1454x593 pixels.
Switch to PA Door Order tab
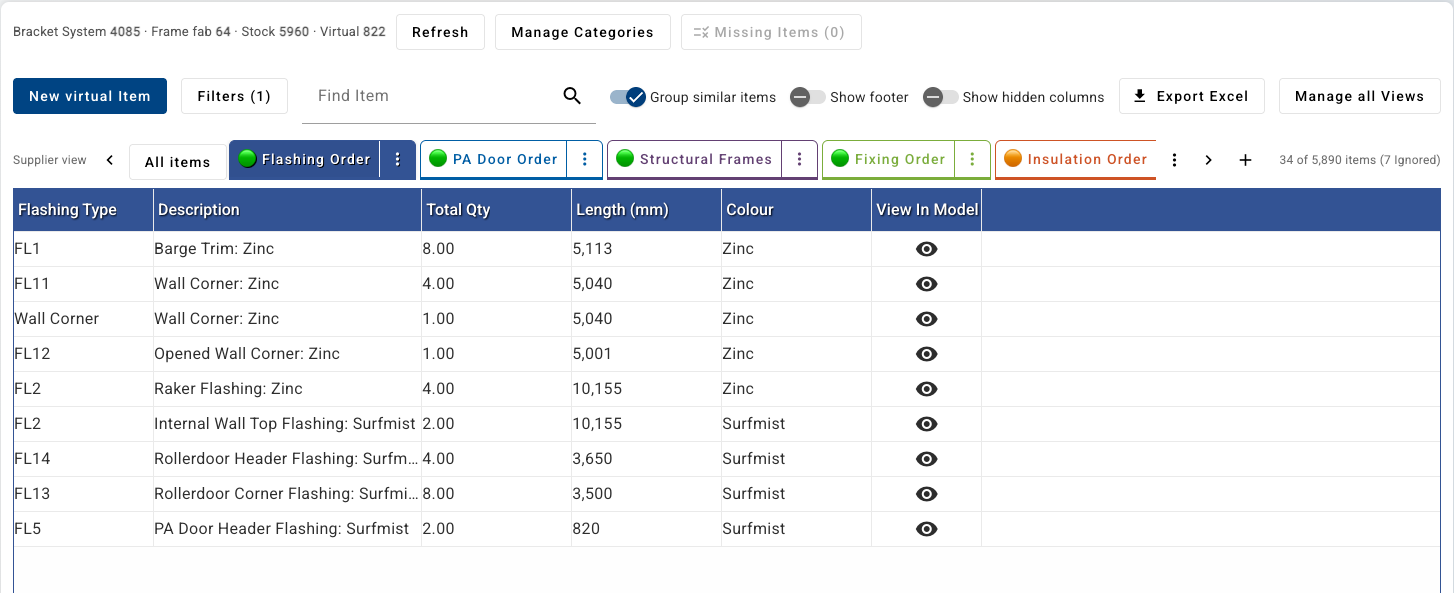pyautogui.click(x=494, y=159)
